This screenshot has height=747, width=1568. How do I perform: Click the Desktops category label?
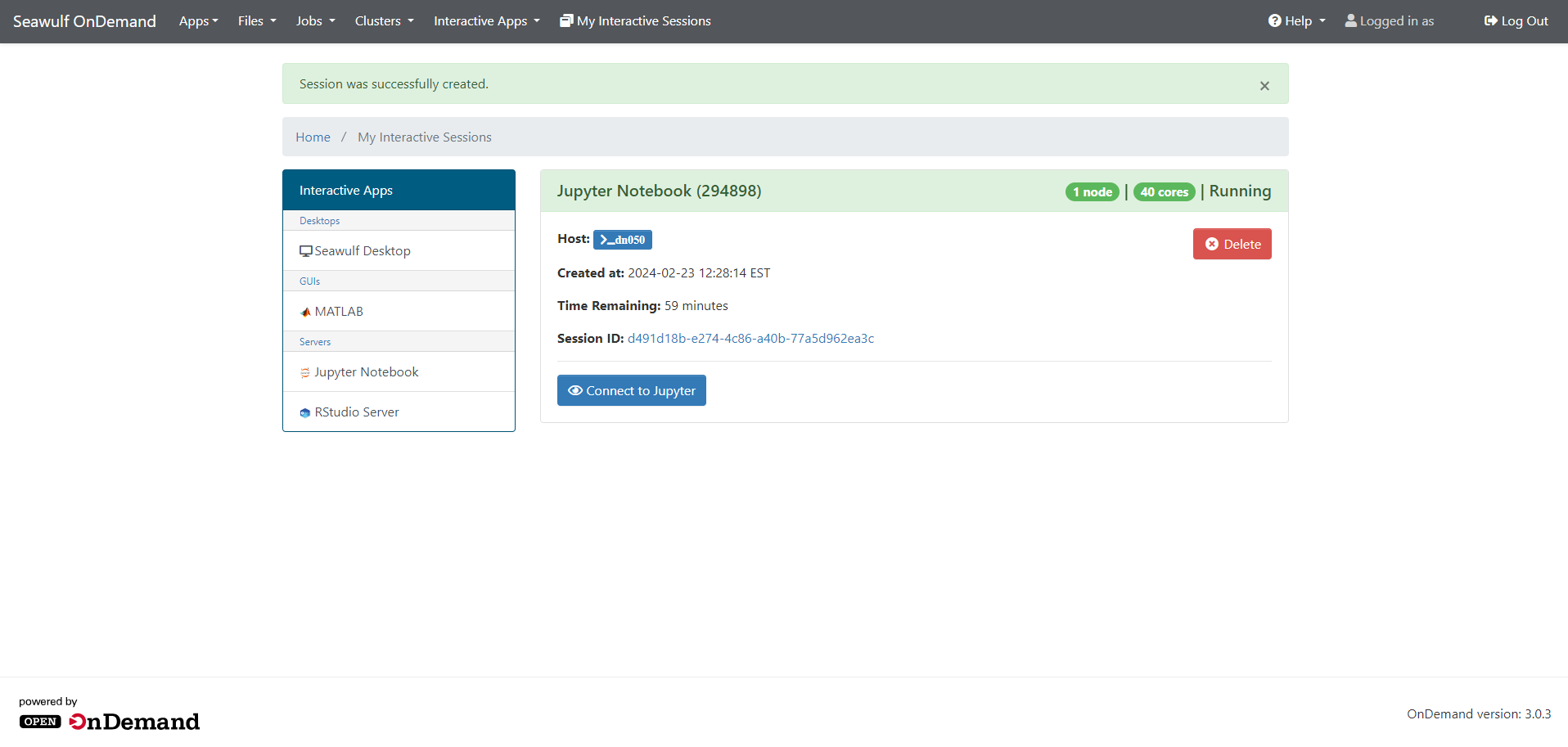(x=319, y=221)
